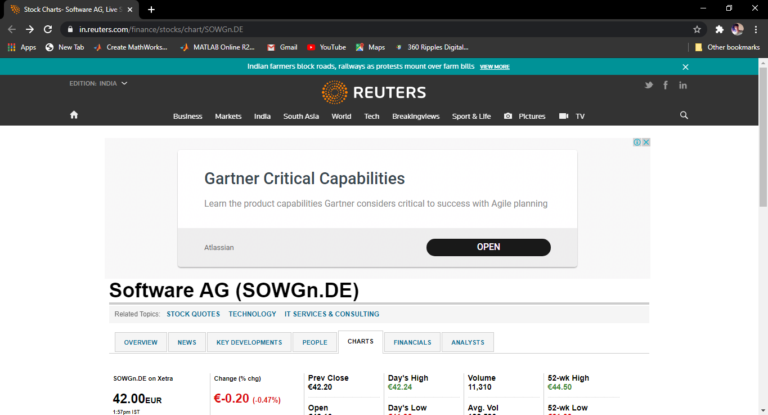This screenshot has height=415, width=768.
Task: Click the Reuters home icon
Action: pos(73,116)
